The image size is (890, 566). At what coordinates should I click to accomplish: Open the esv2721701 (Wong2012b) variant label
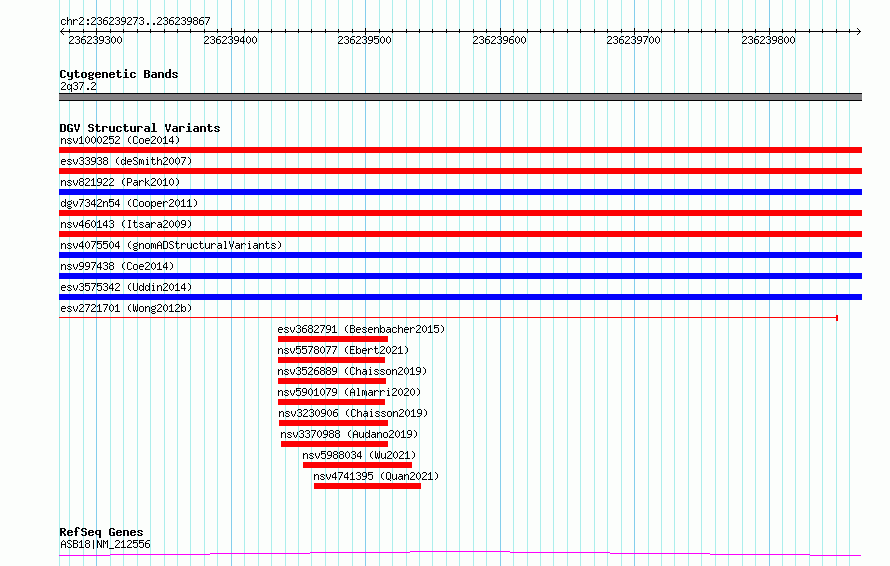pyautogui.click(x=126, y=308)
